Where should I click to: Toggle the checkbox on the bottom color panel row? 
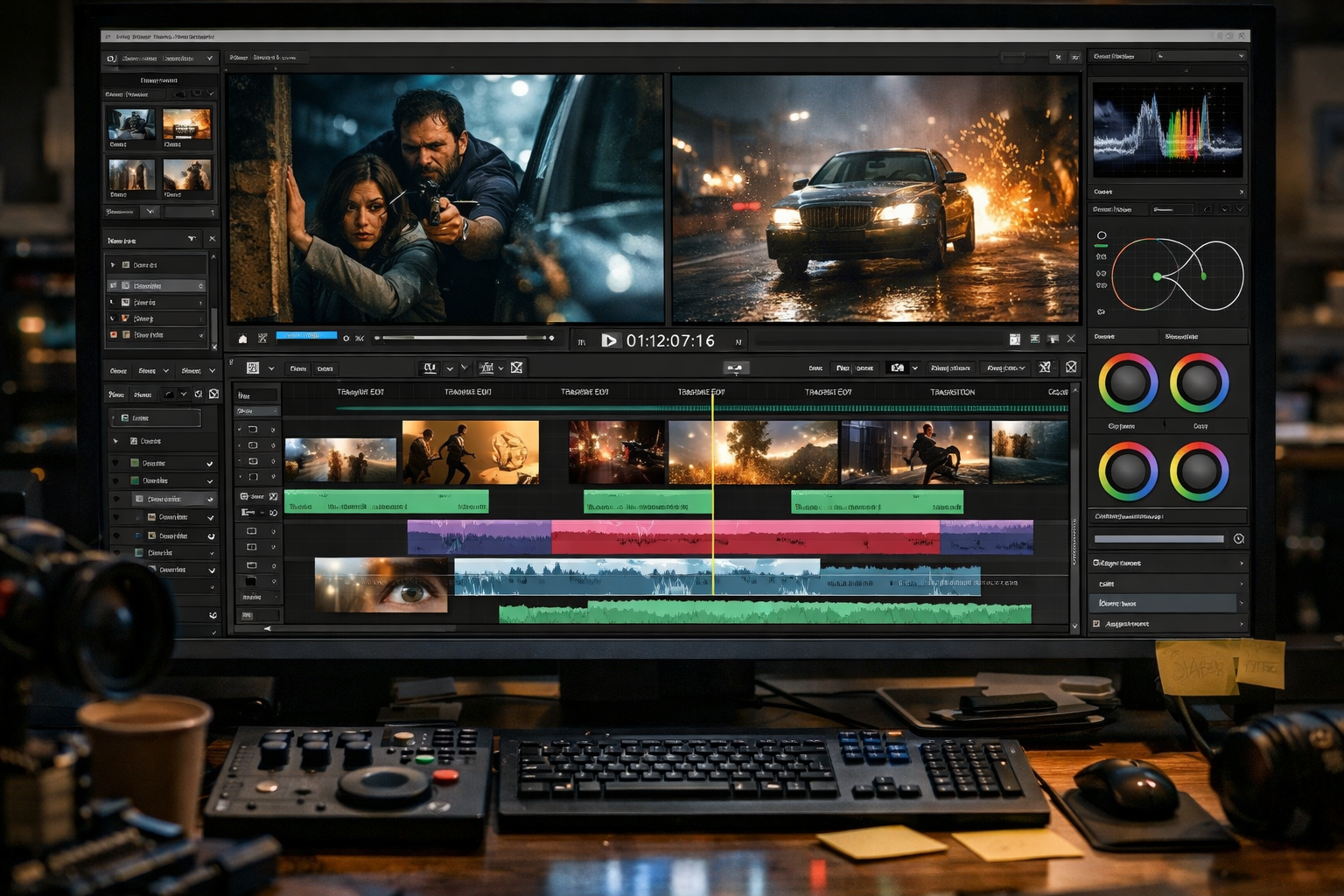(x=1097, y=624)
